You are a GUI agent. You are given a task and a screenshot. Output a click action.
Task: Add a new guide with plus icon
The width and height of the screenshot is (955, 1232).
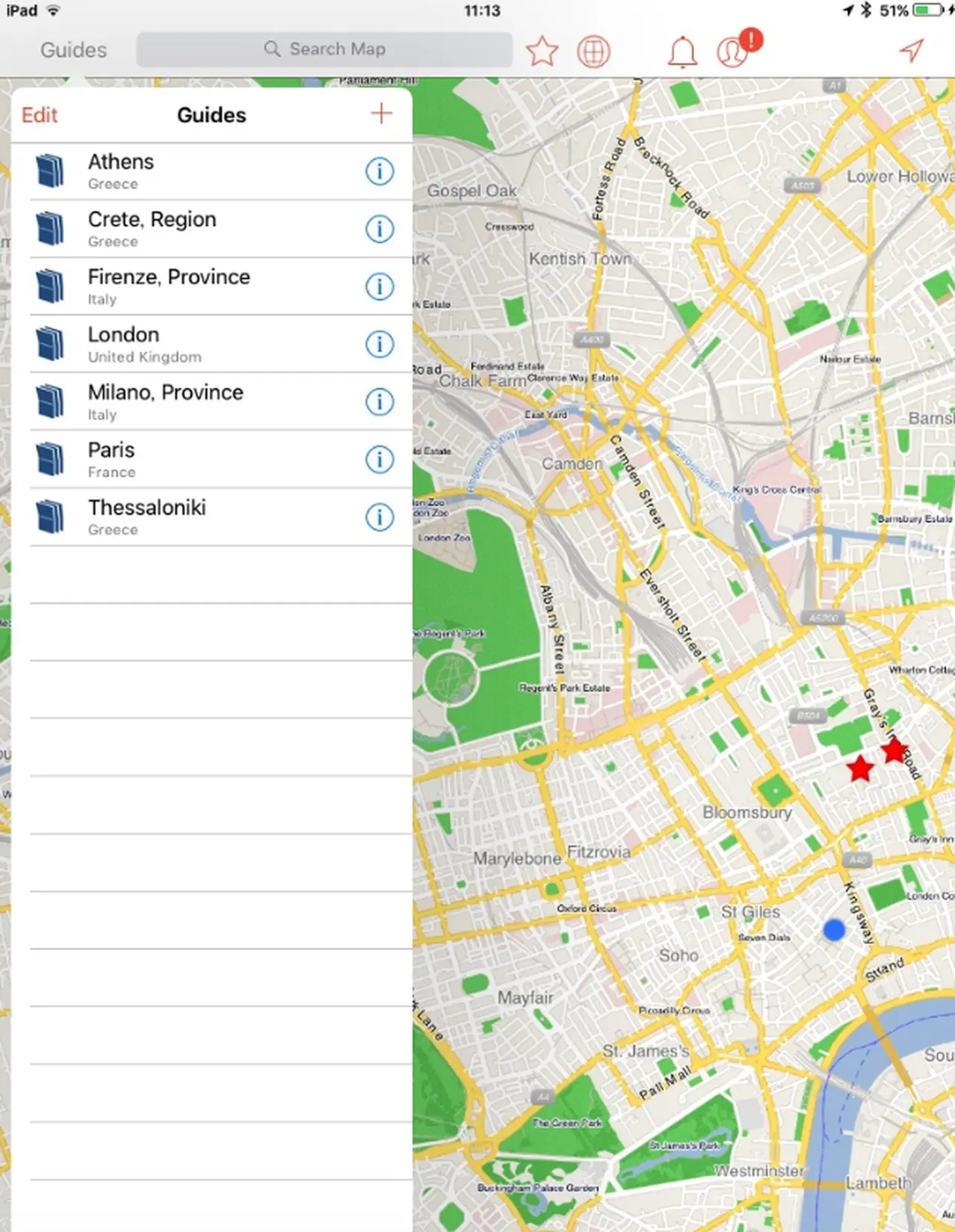point(381,113)
